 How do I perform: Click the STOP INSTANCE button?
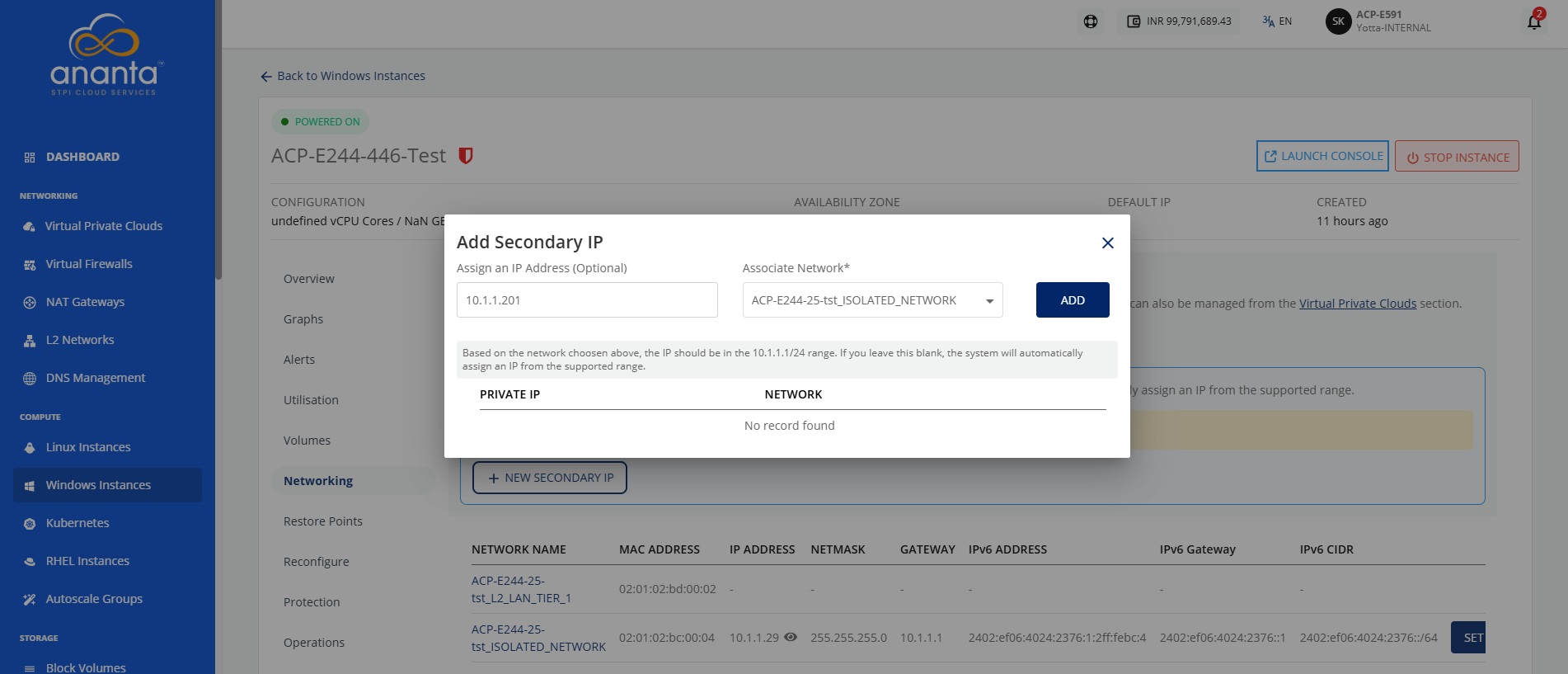click(x=1457, y=157)
